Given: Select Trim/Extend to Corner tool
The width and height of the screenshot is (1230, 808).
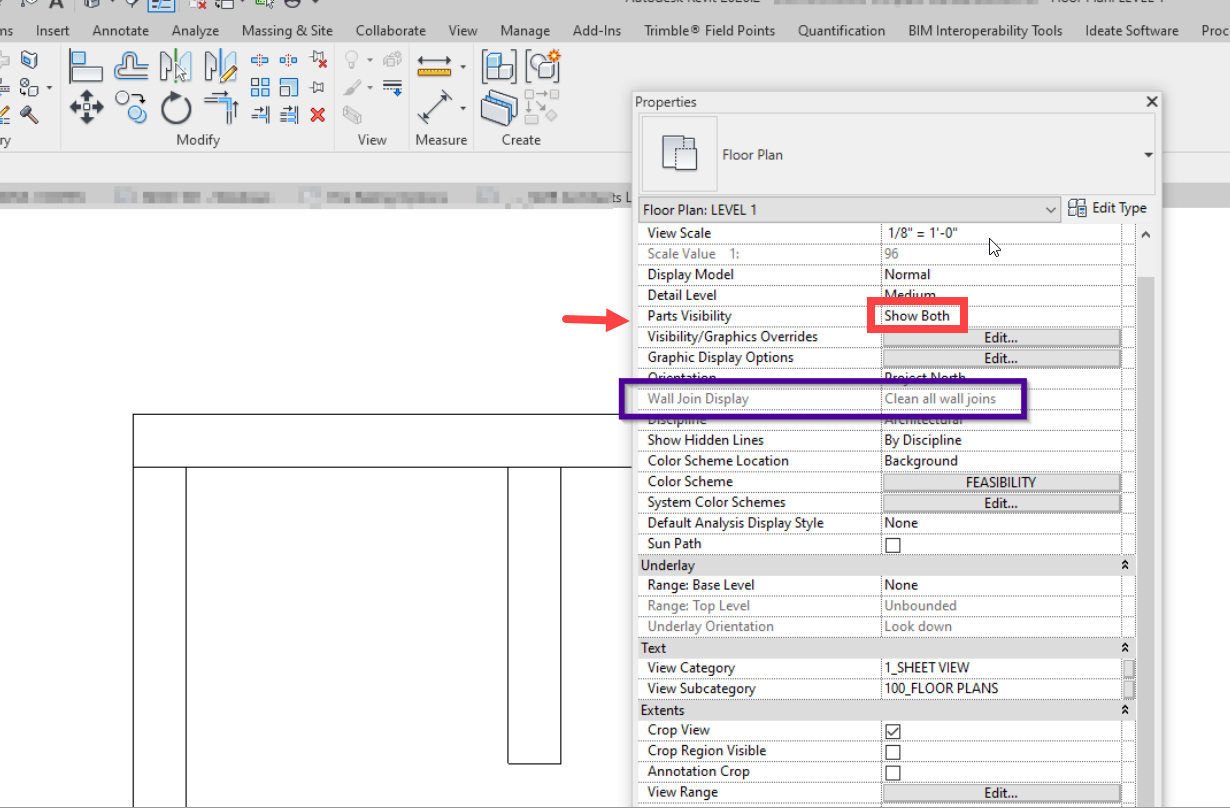Looking at the screenshot, I should [x=221, y=108].
